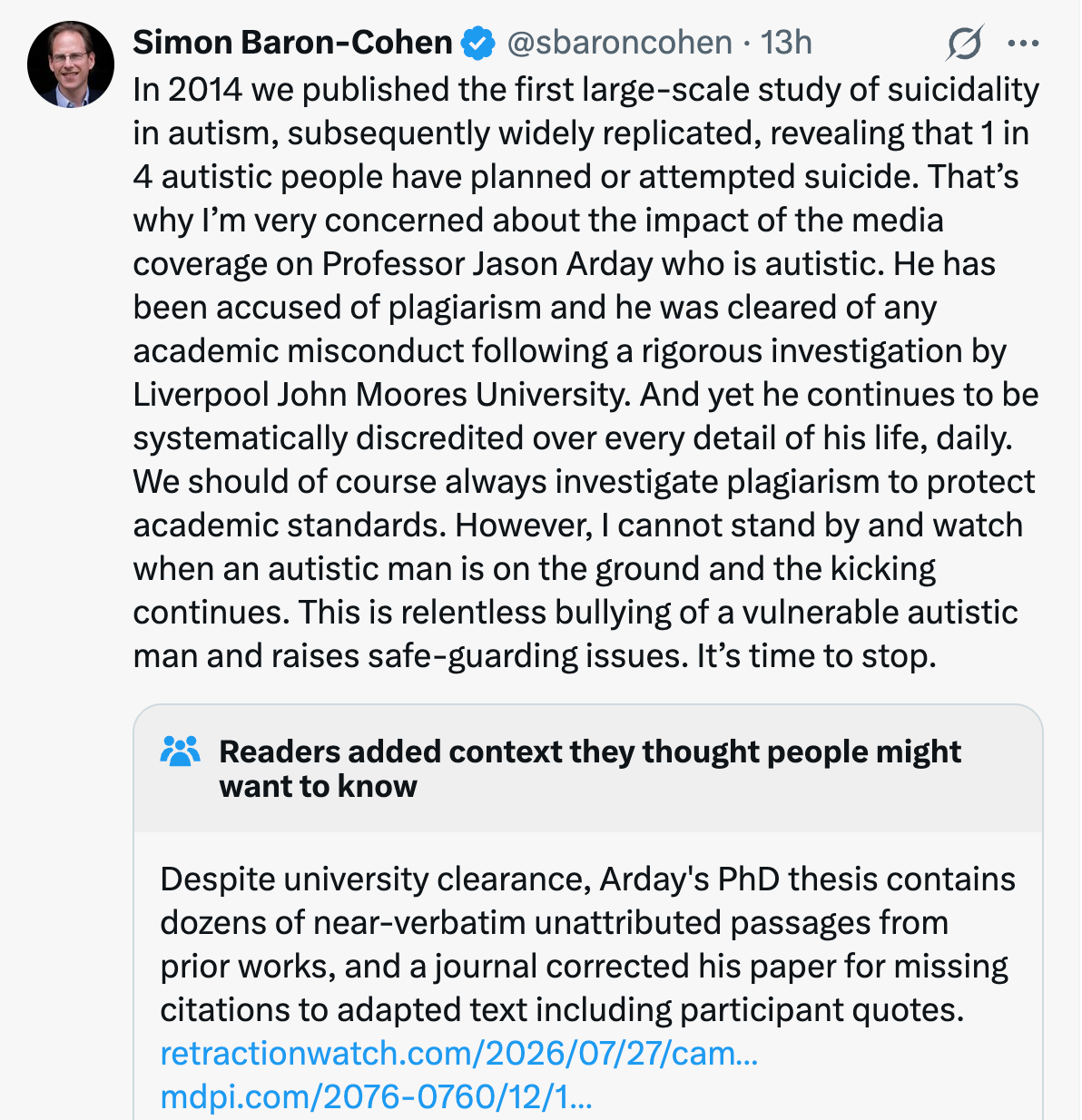Click tweet line starting 'systematically discredited'
This screenshot has height=1120, width=1082.
[573, 438]
